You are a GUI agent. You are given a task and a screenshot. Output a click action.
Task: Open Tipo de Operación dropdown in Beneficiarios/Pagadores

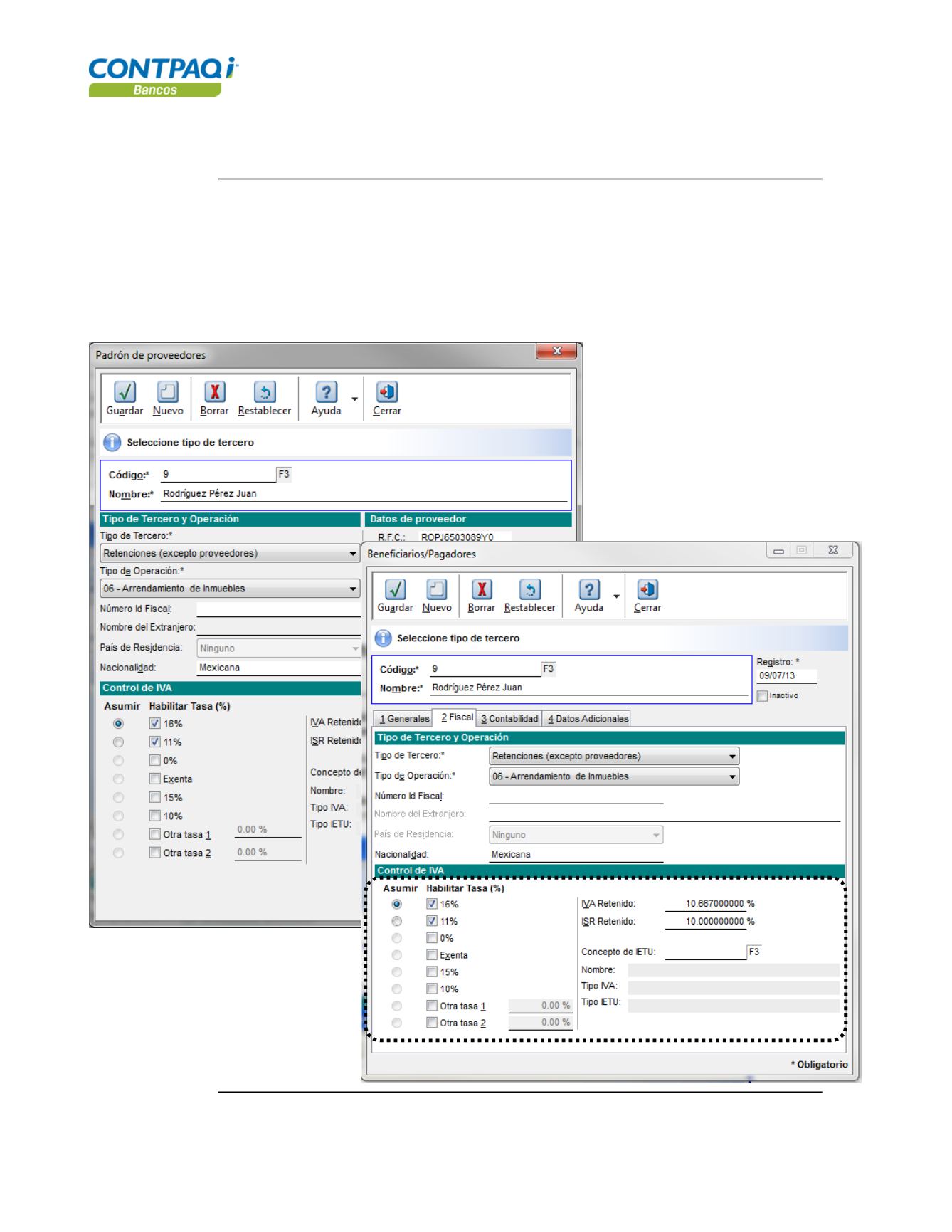tap(732, 776)
